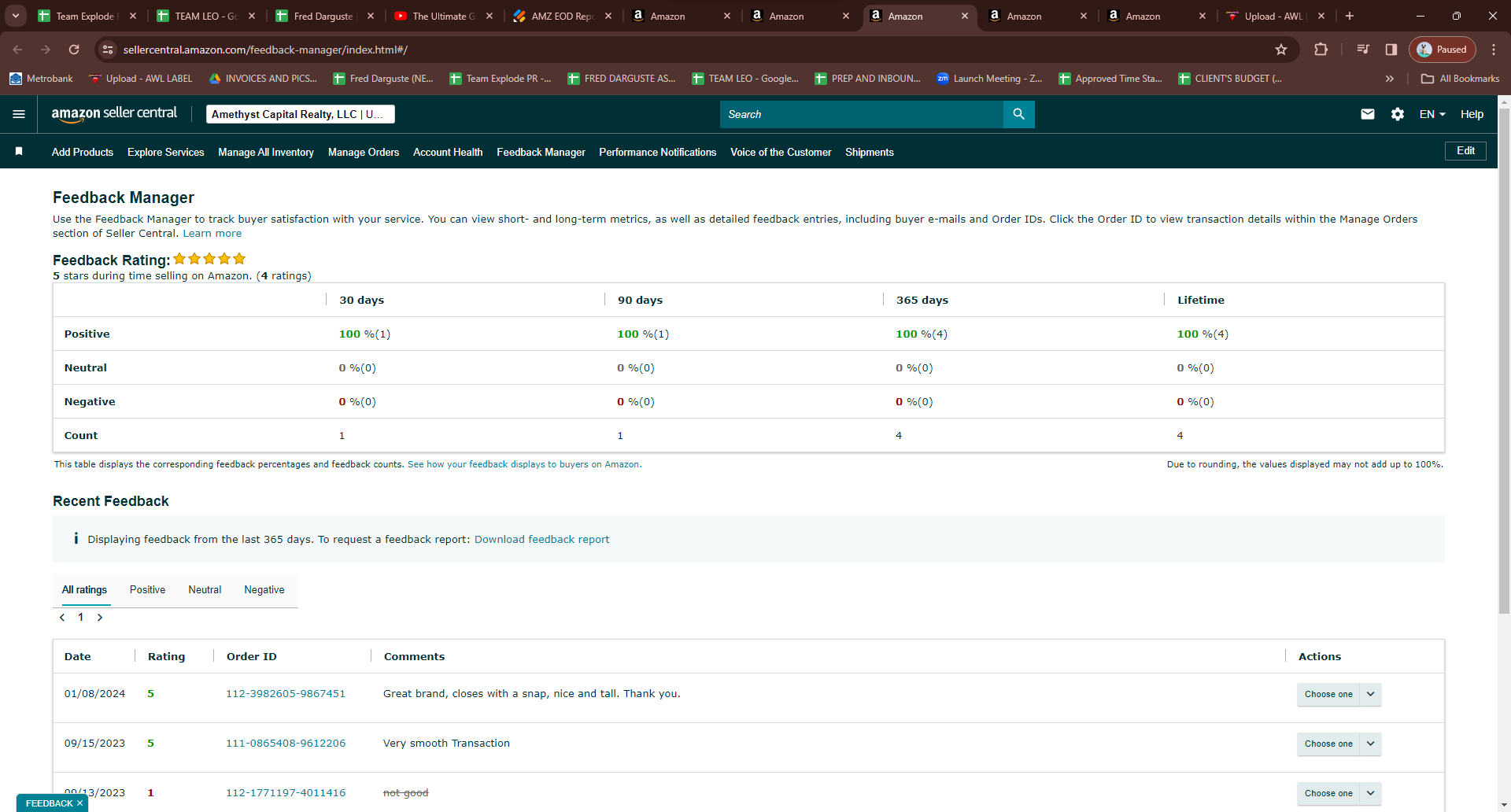This screenshot has width=1511, height=812.
Task: Open the EN language dropdown
Action: 1432,114
